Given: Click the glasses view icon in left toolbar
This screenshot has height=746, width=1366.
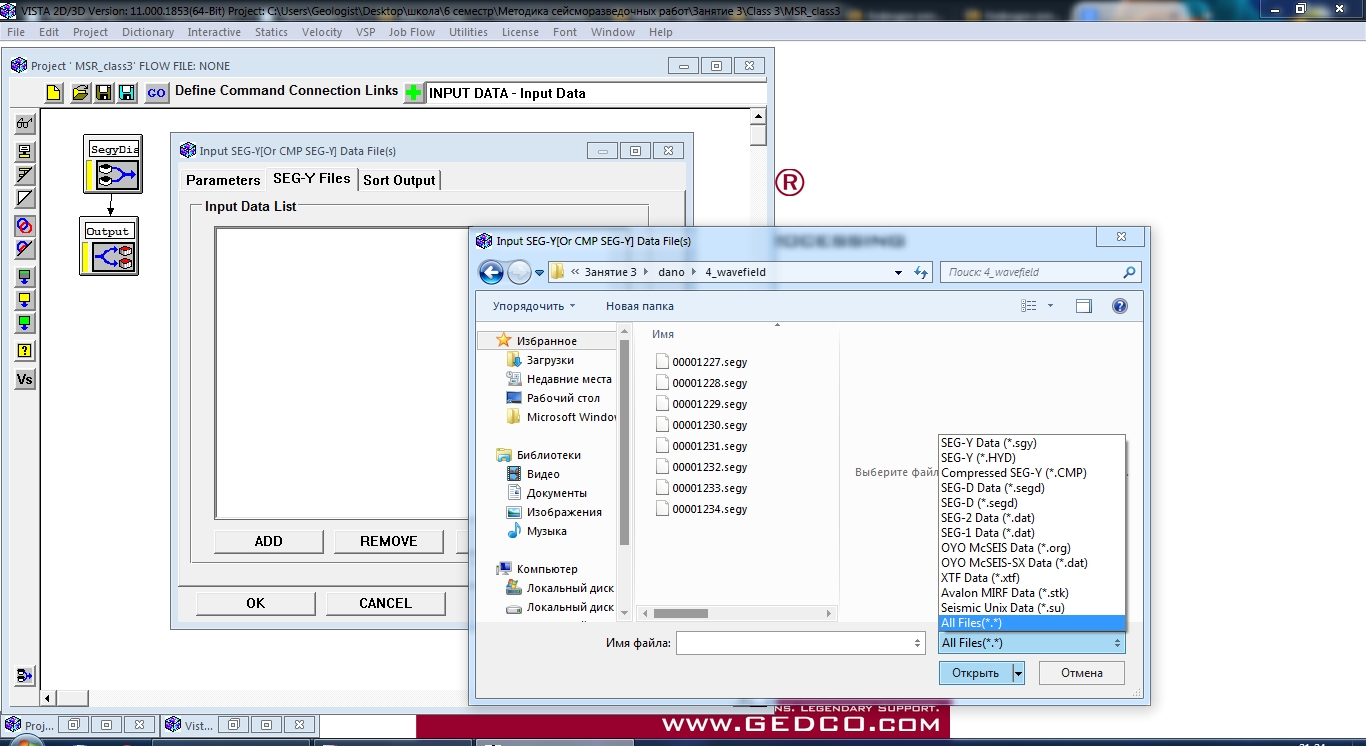Looking at the screenshot, I should [25, 124].
